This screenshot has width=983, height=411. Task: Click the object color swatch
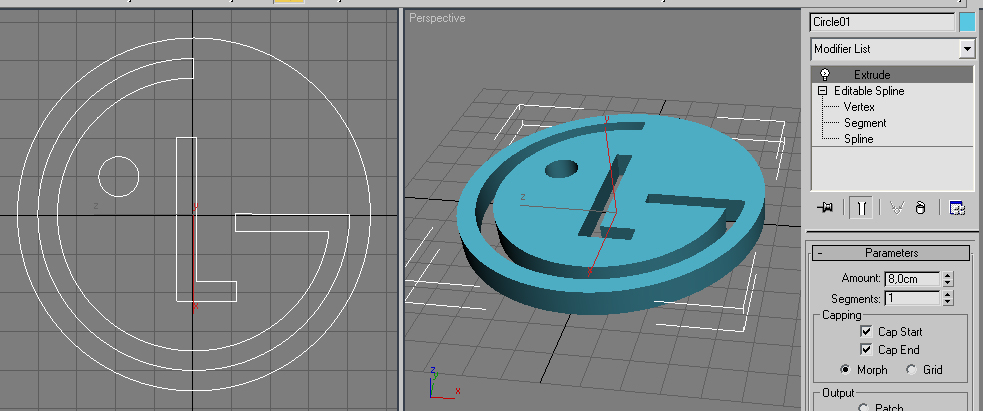click(x=967, y=22)
